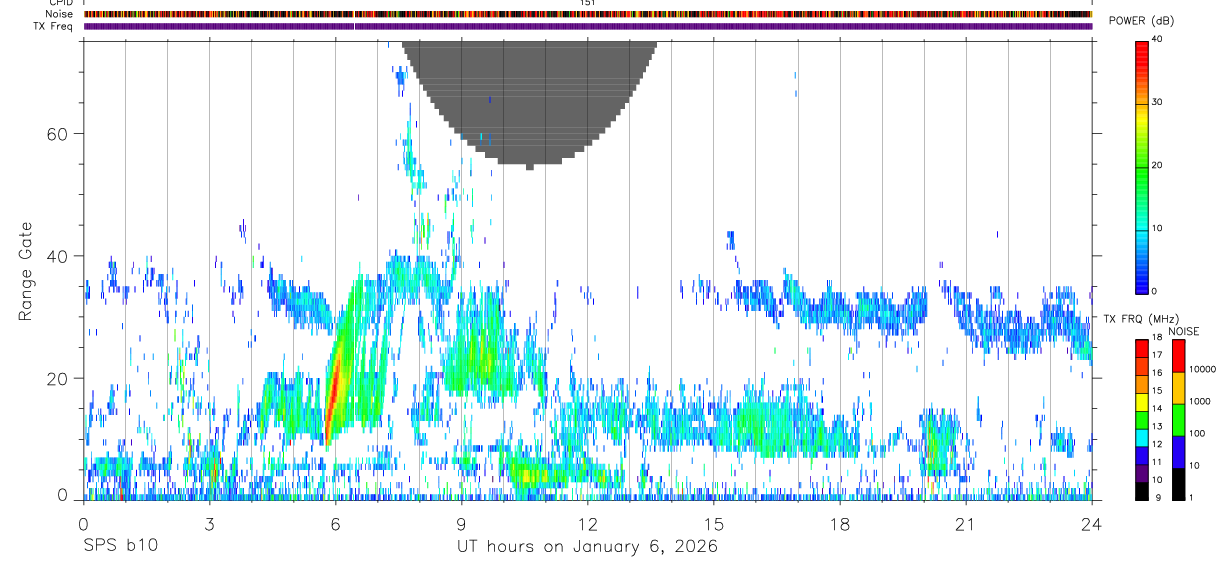
Task: Click the time axis tick label 9
Action: (461, 523)
